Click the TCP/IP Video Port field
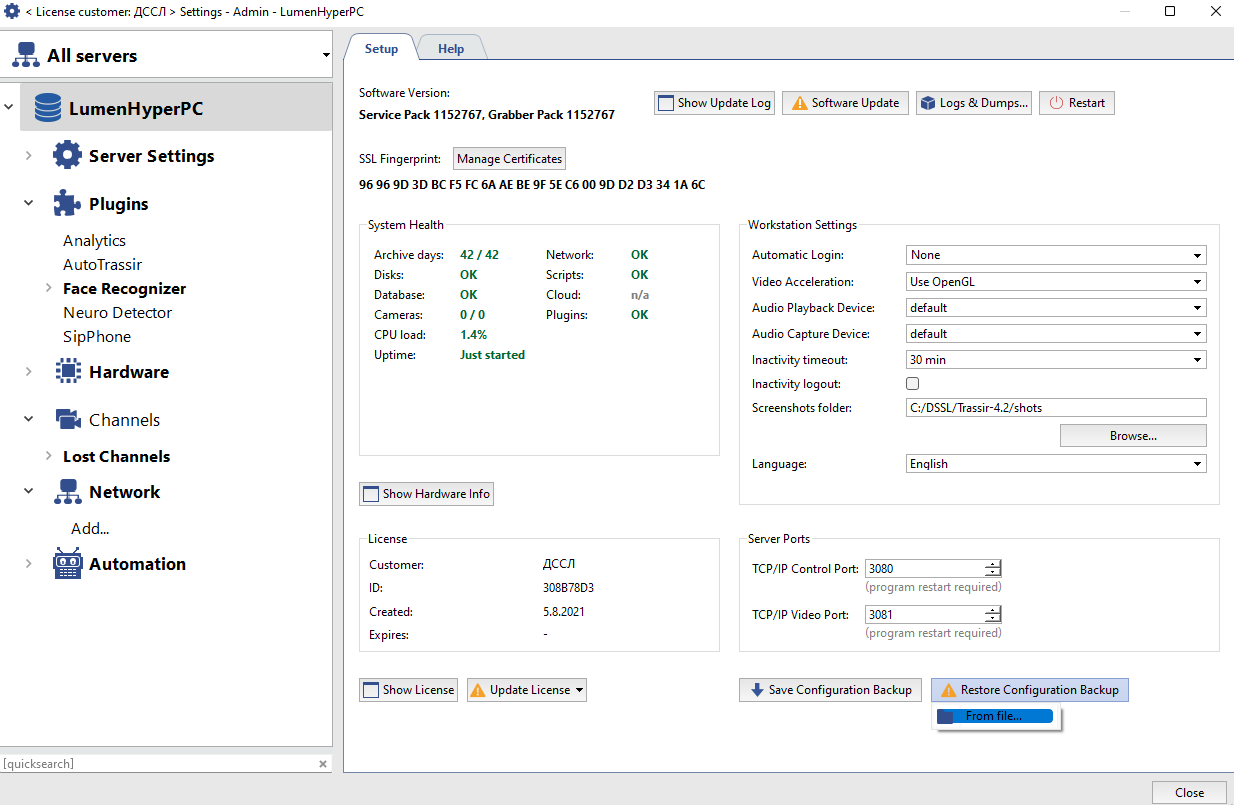Viewport: 1234px width, 805px height. coord(924,615)
